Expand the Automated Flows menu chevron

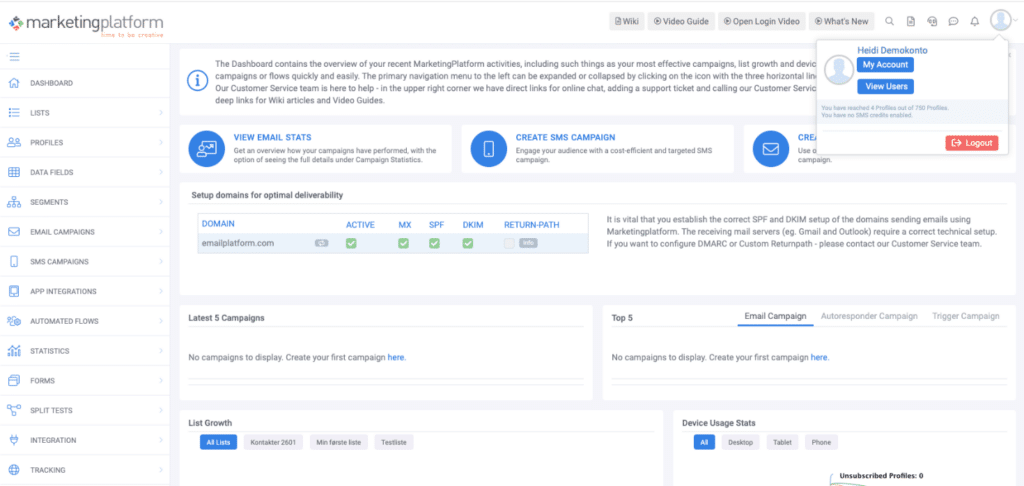(161, 321)
